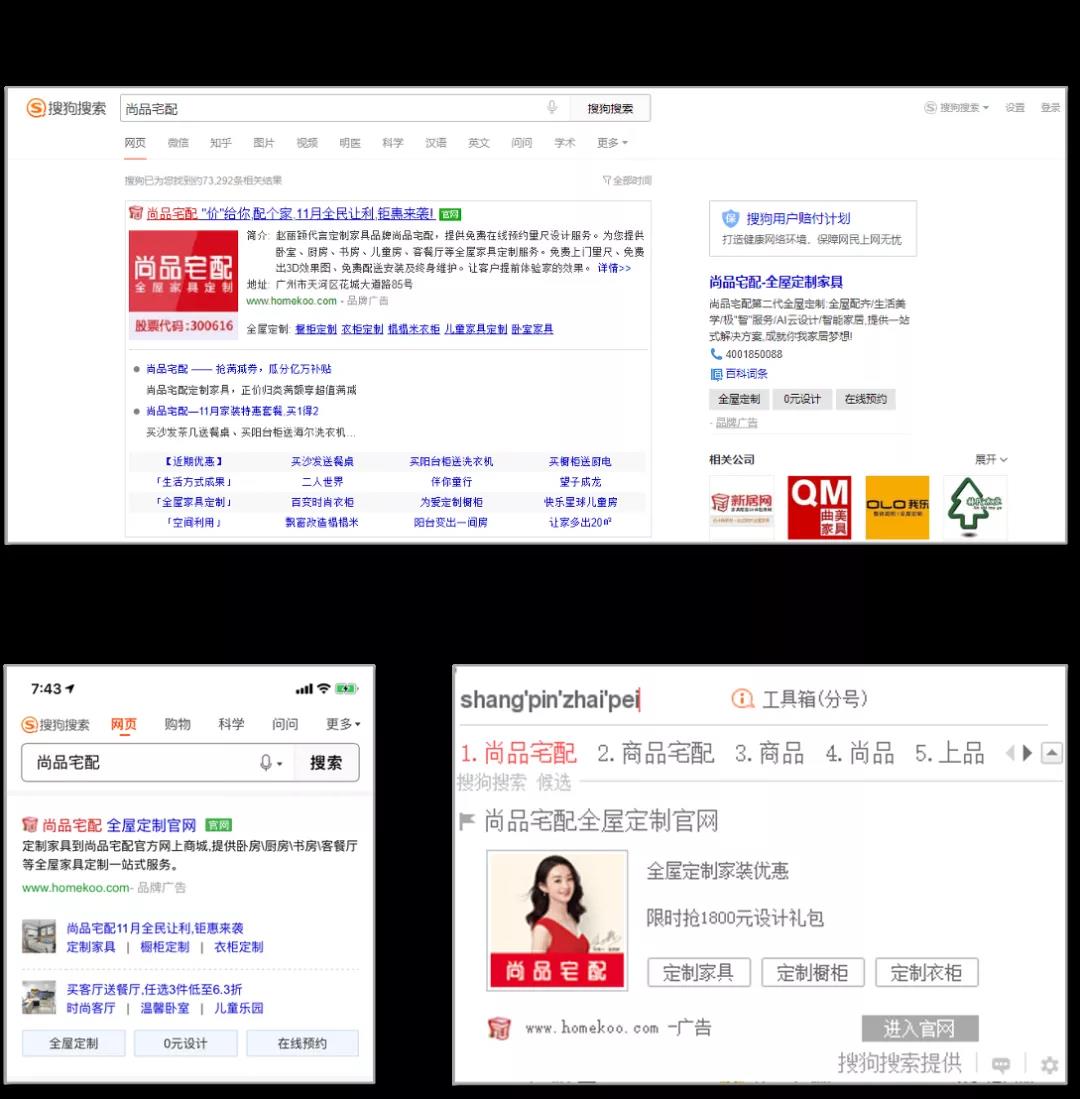The image size is (1080, 1099).
Task: Click the 进入官网 button
Action: (x=920, y=1028)
